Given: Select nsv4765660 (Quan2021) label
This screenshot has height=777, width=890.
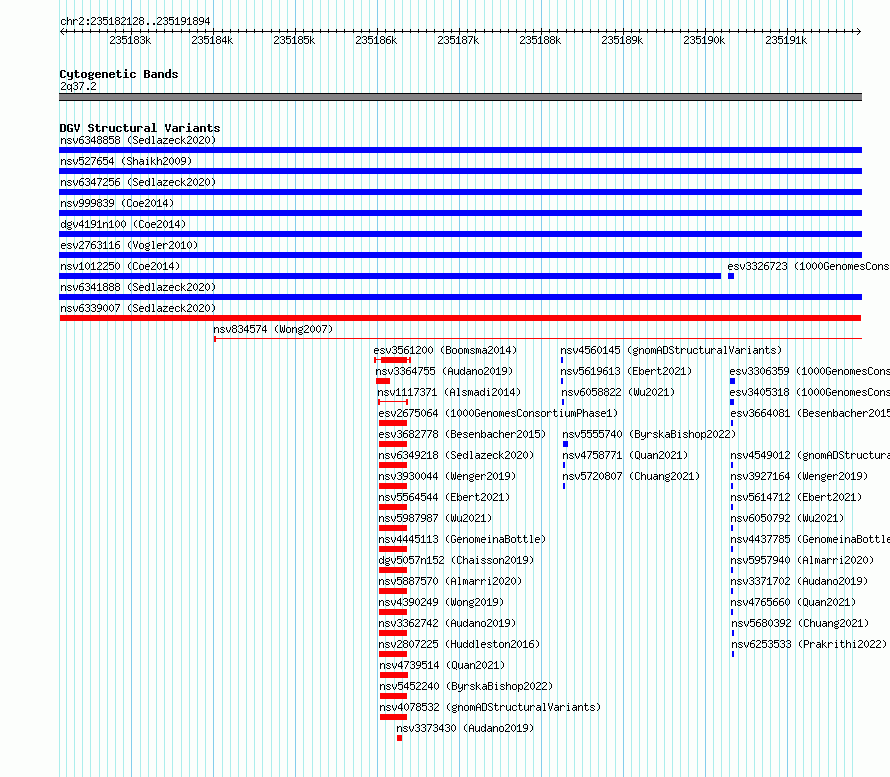Looking at the screenshot, I should [793, 602].
